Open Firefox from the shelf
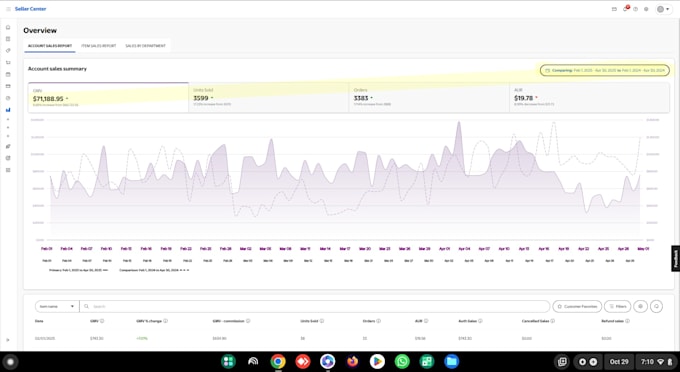 coord(353,362)
